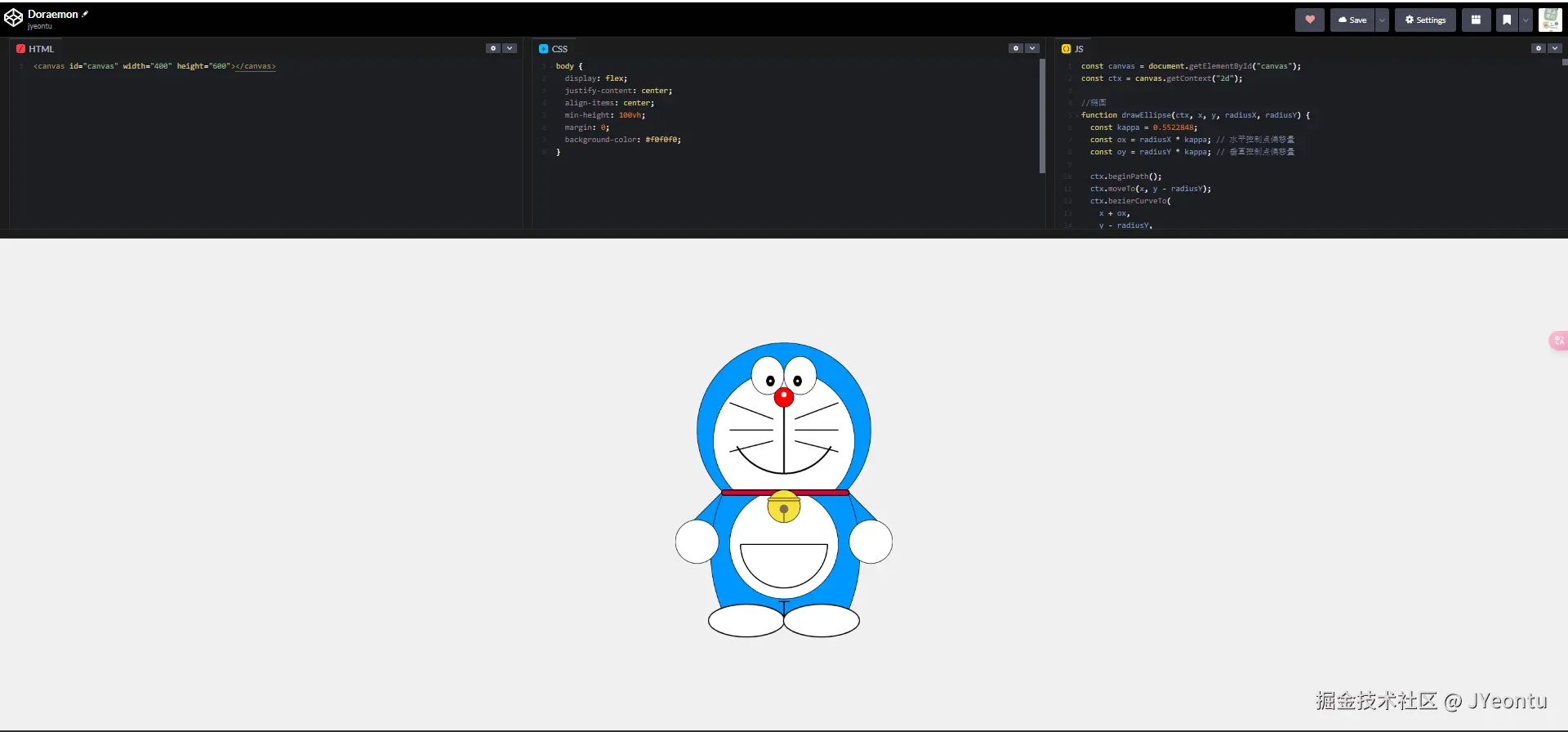Expand the JS editor options chevron
The width and height of the screenshot is (1568, 732).
1555,48
